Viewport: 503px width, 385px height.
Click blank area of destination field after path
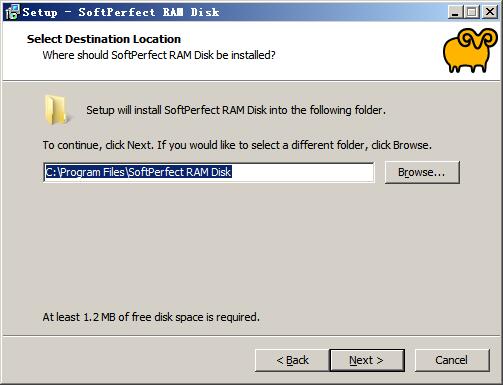[302, 172]
